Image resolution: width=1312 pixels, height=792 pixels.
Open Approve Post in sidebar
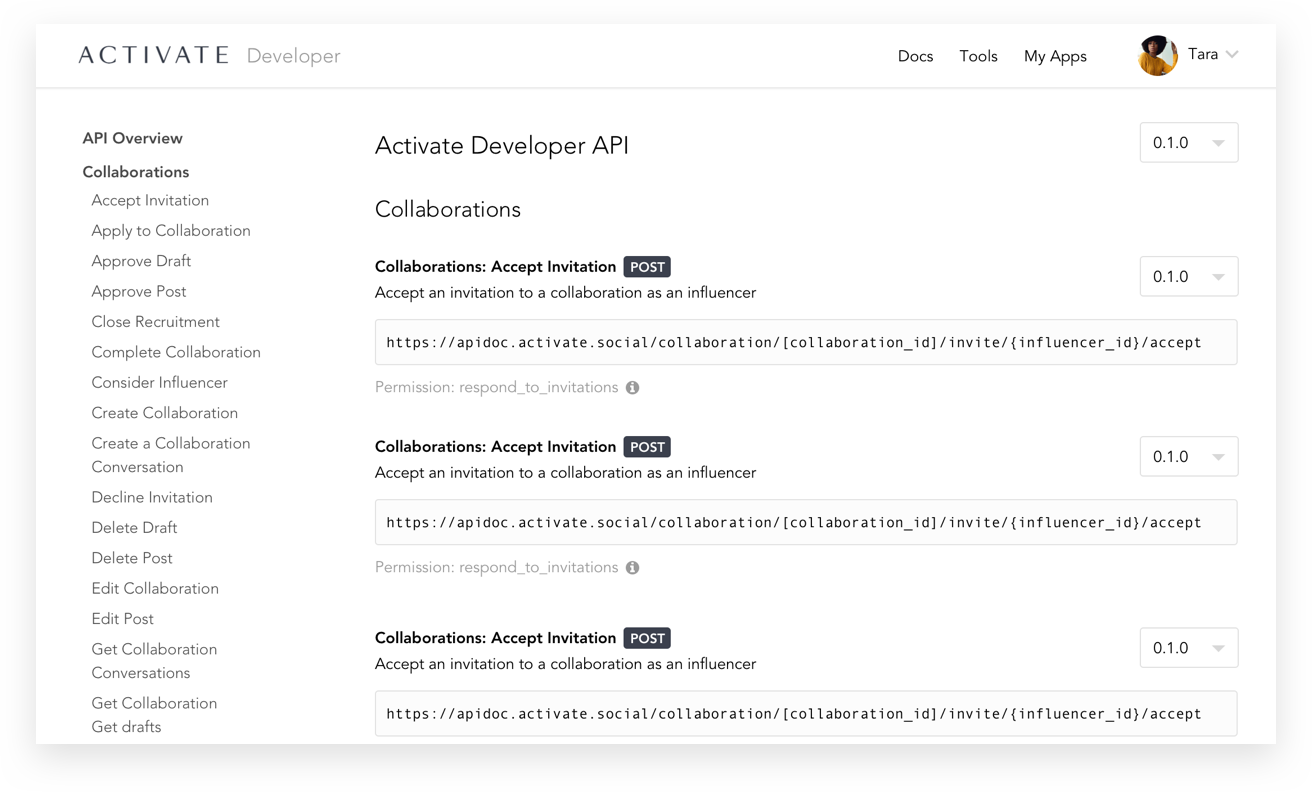[139, 292]
